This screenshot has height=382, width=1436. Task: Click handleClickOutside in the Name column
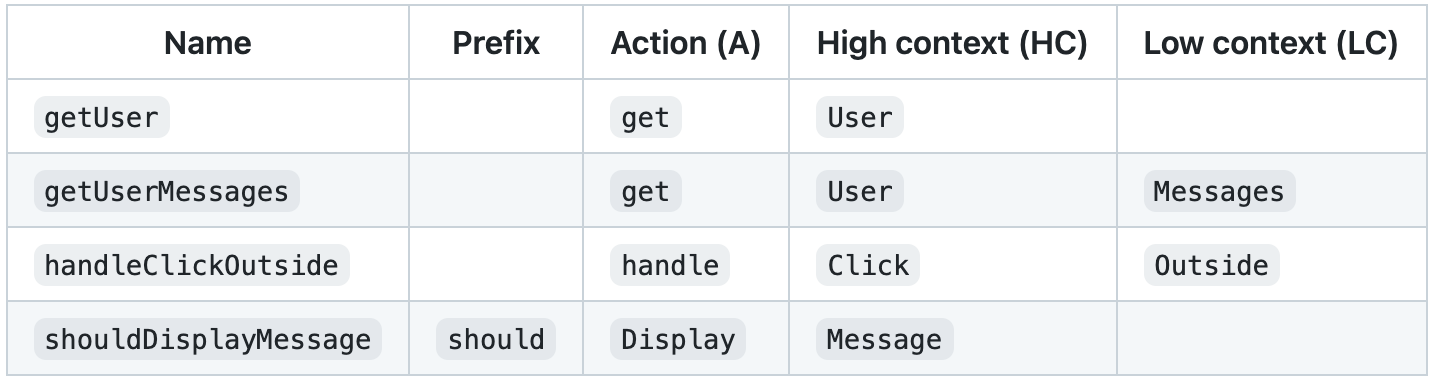point(192,265)
